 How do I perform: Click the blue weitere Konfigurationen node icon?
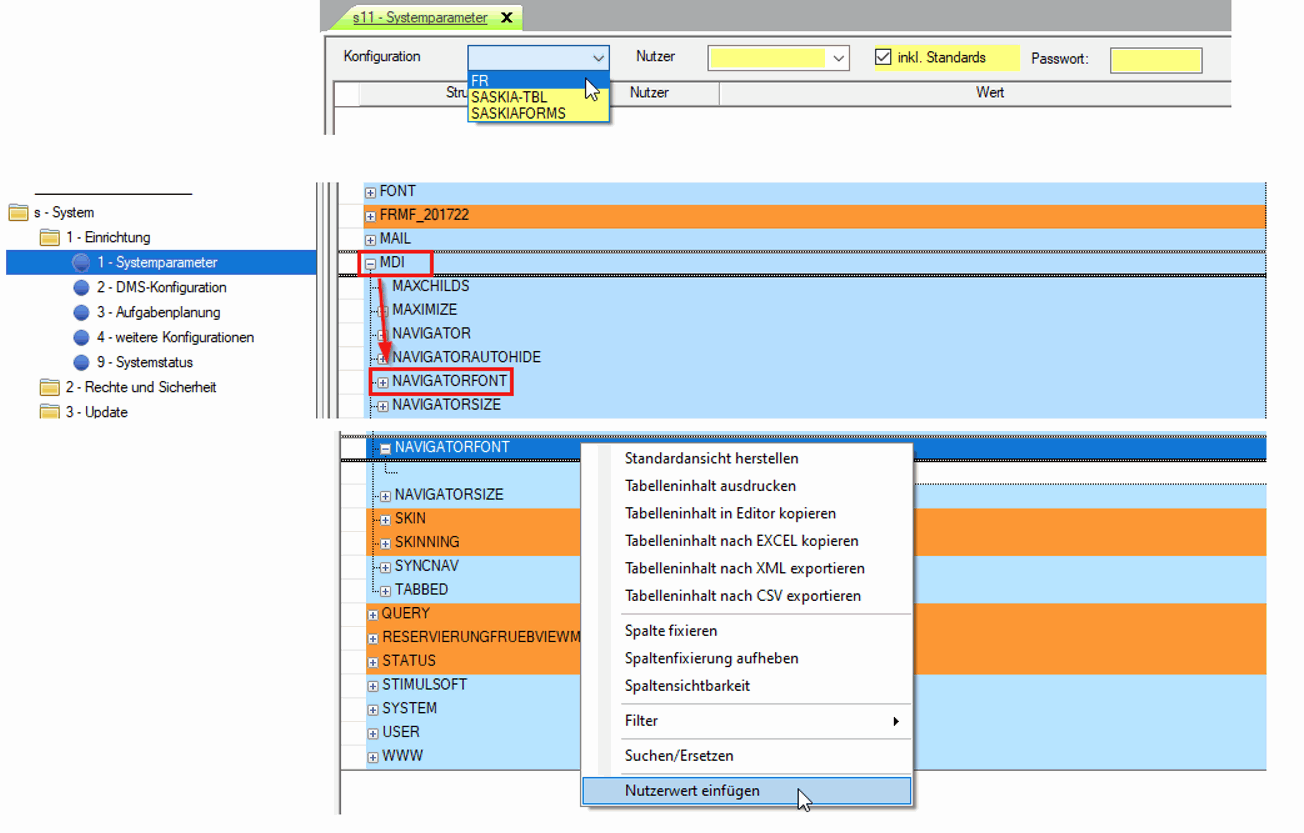(81, 338)
